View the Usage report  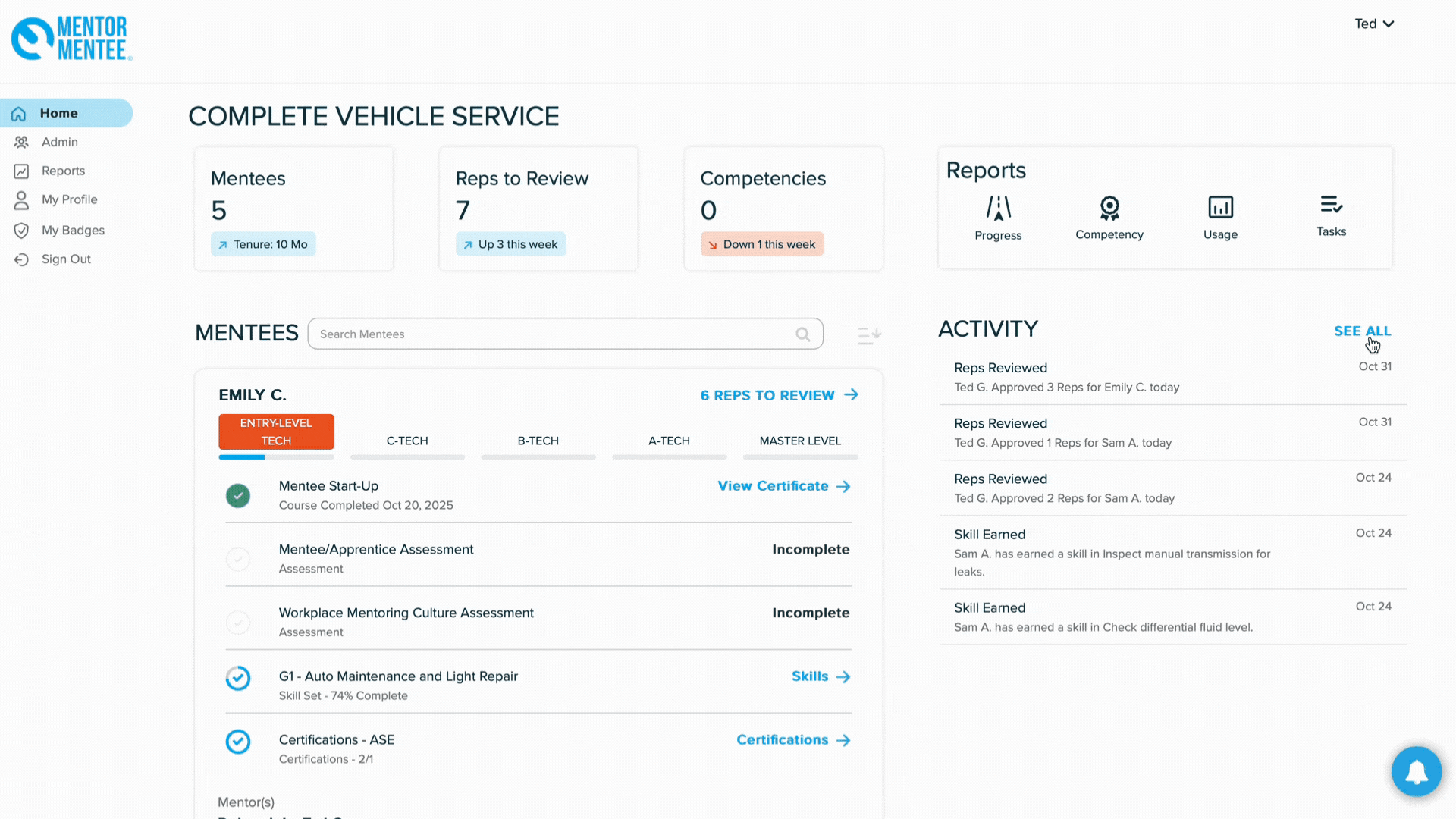tap(1219, 216)
